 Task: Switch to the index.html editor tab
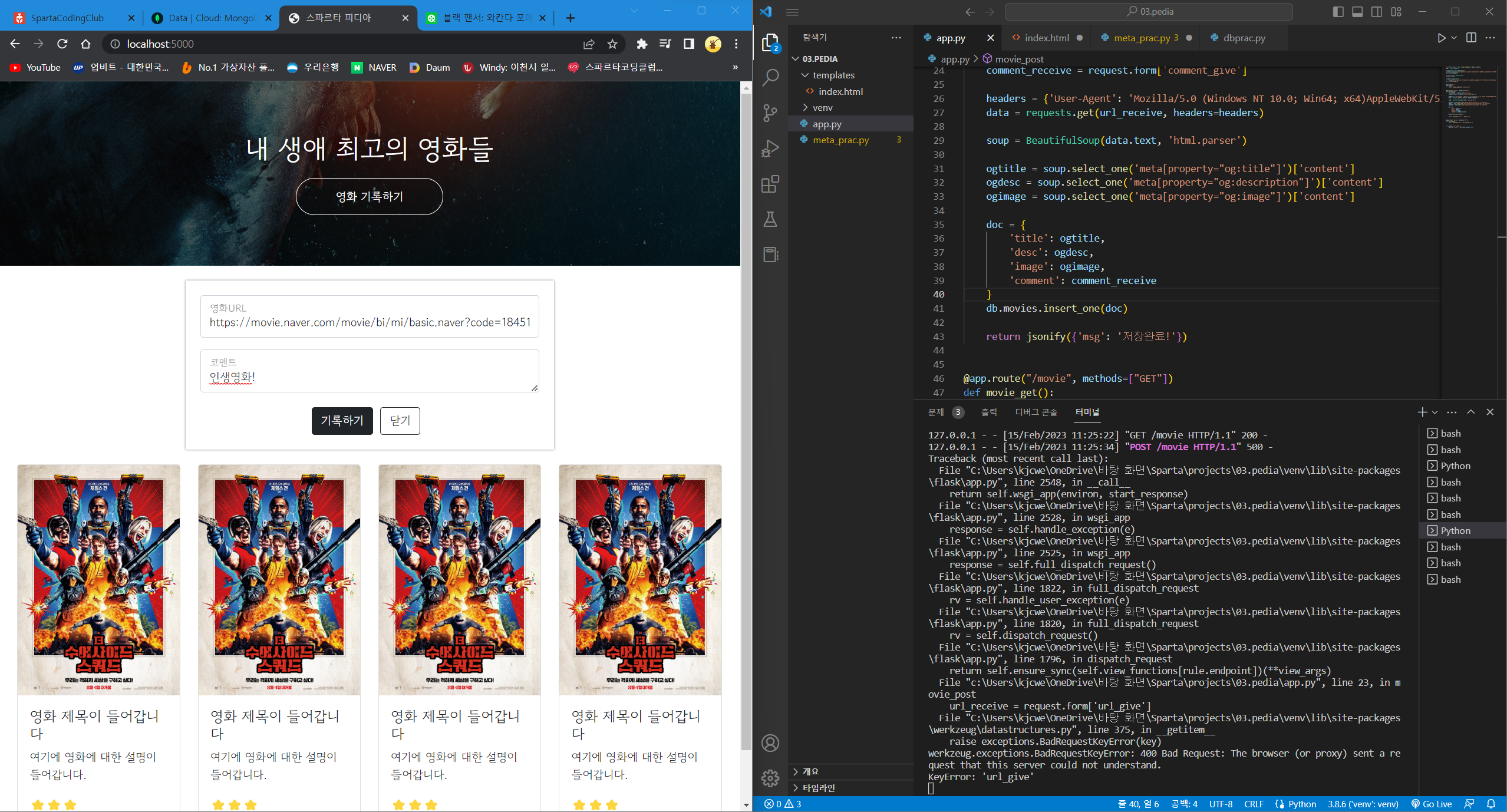(1047, 38)
